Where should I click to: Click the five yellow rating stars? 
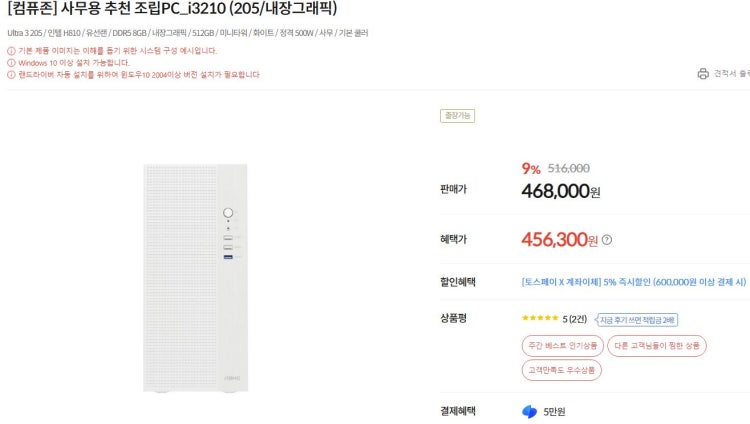click(540, 319)
